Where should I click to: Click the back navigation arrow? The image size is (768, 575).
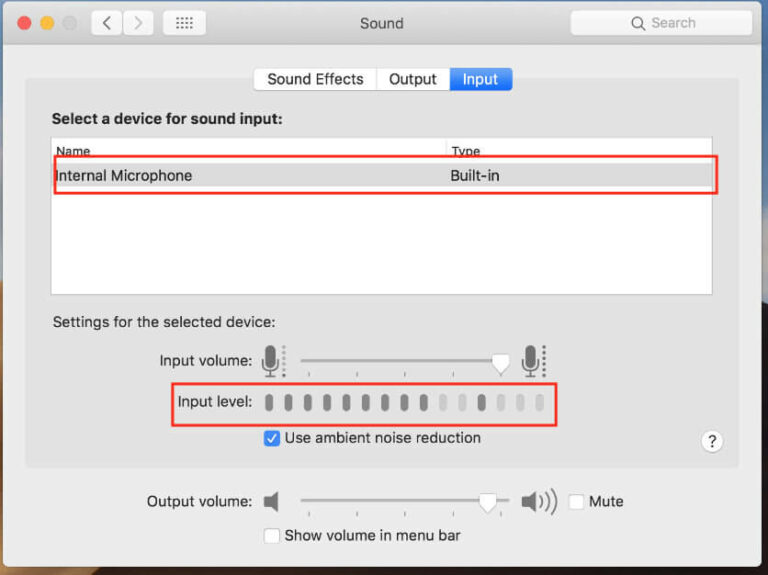107,23
